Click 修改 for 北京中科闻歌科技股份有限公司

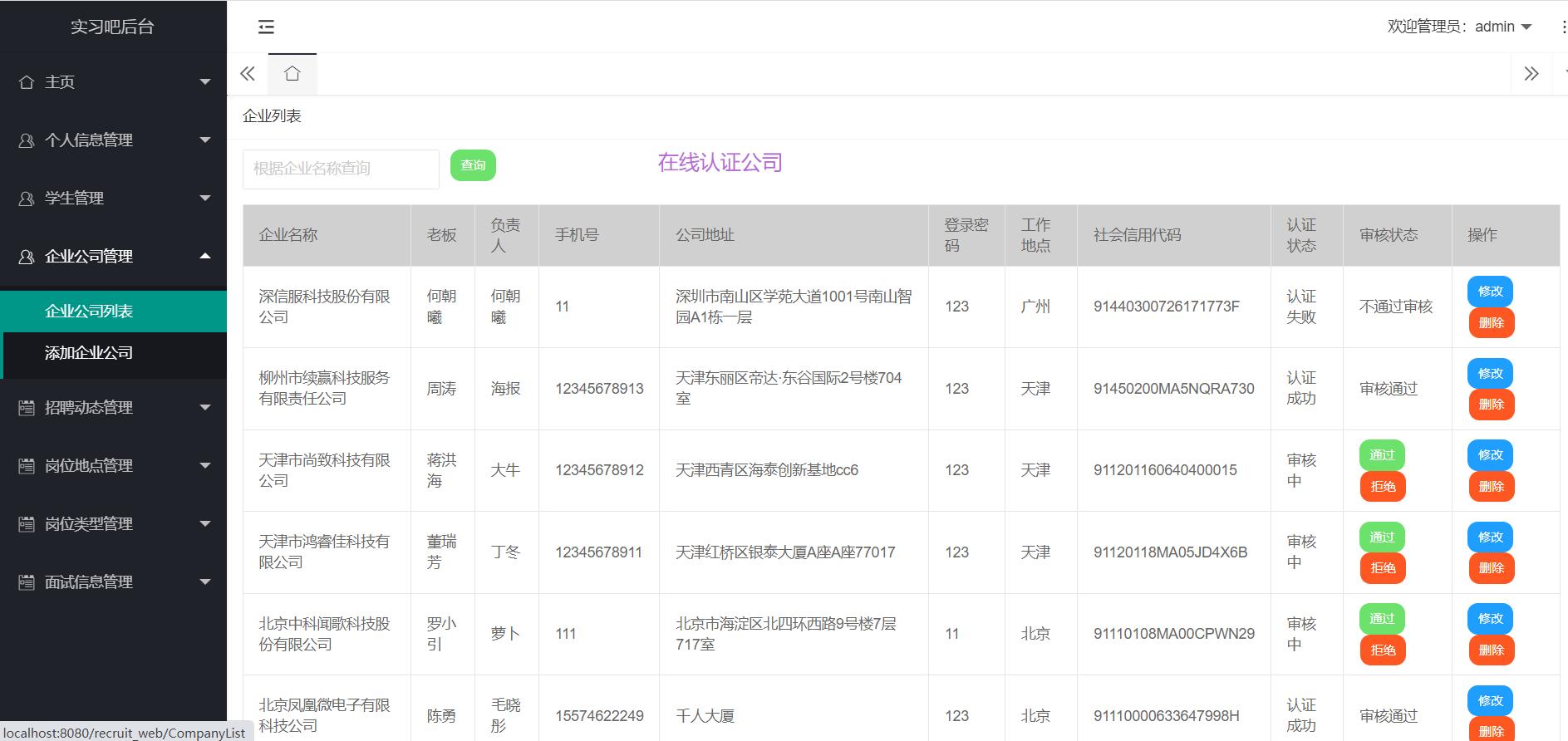tap(1491, 618)
